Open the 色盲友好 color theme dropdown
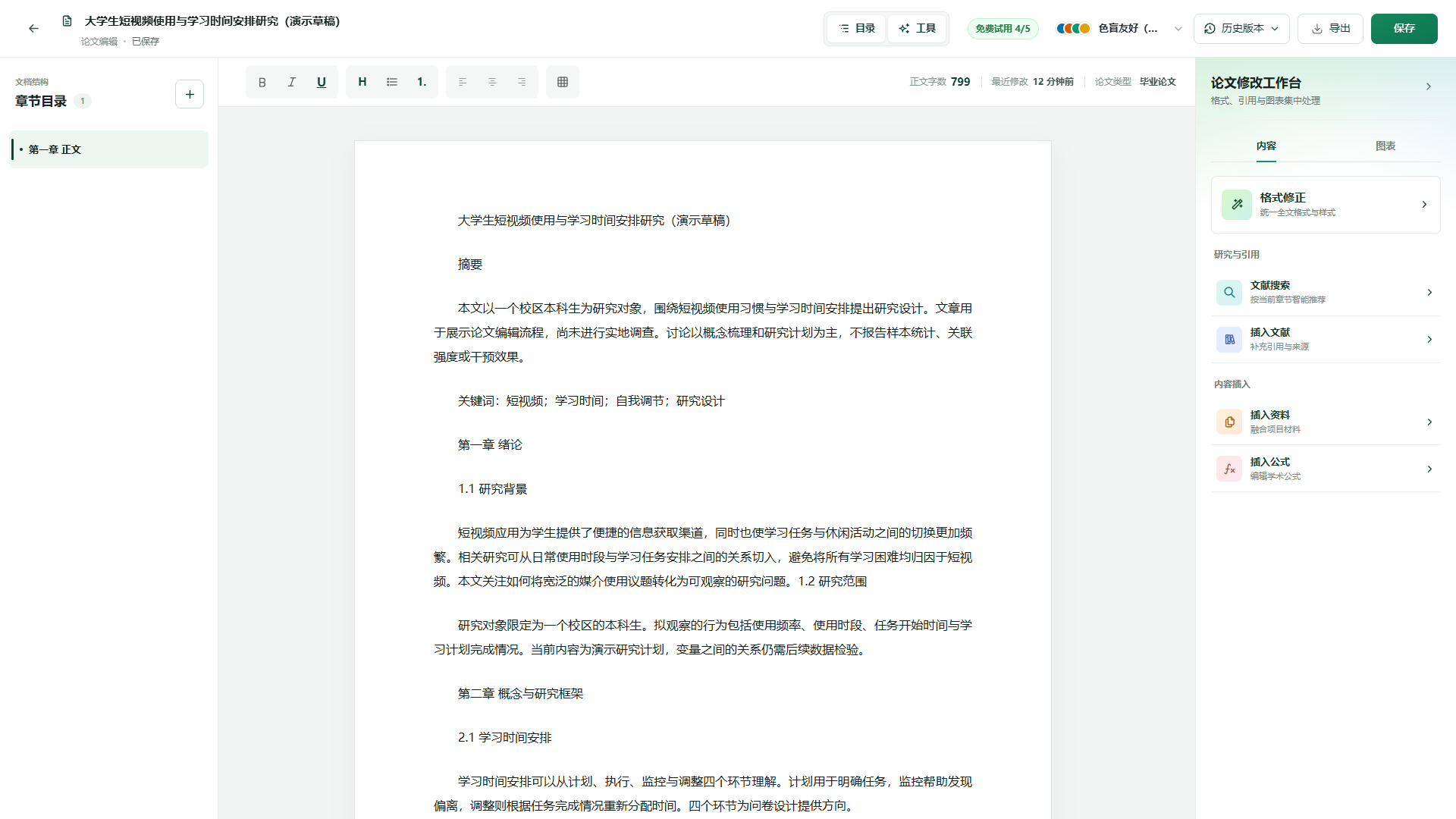 pyautogui.click(x=1119, y=28)
